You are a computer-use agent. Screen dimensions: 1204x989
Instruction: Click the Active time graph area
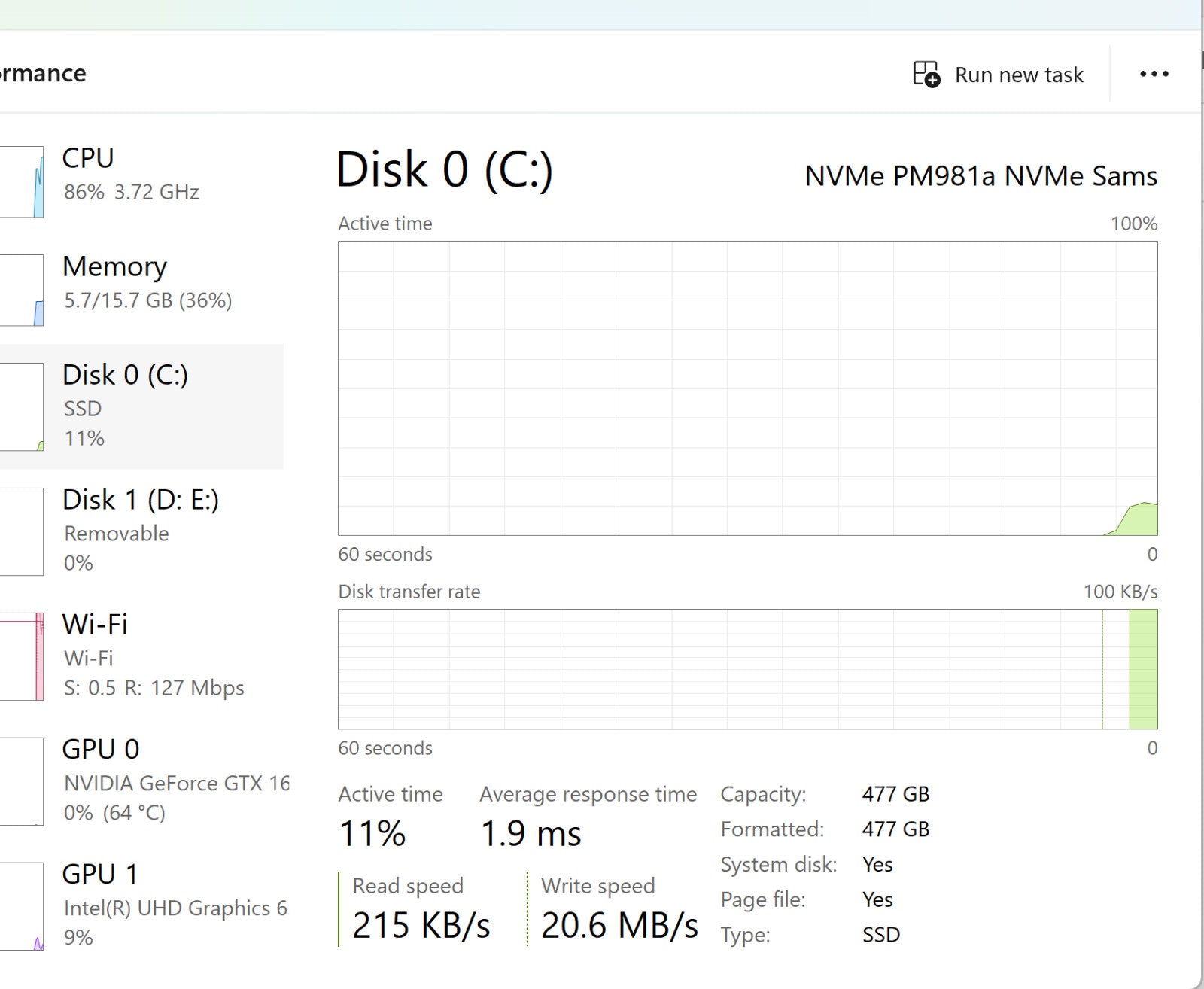747,388
